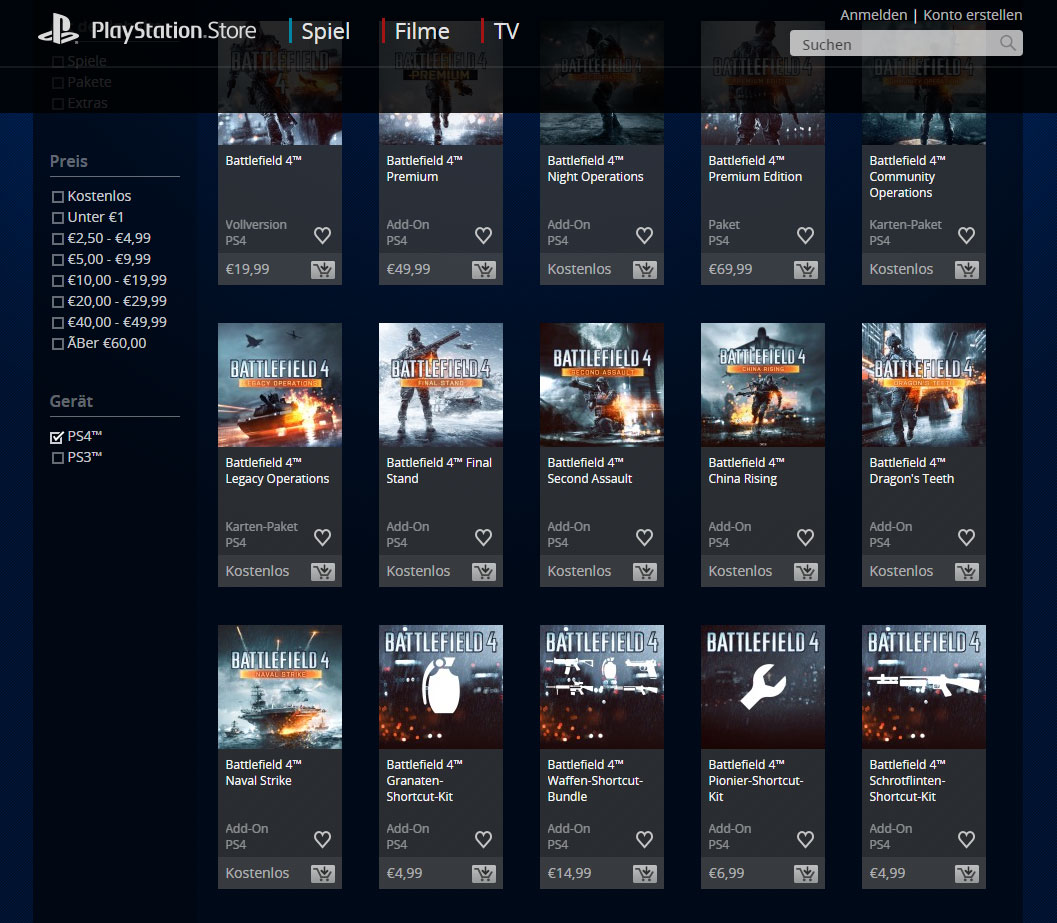Open the Konto erstellen link
Viewport: 1057px width, 923px height.
click(972, 15)
